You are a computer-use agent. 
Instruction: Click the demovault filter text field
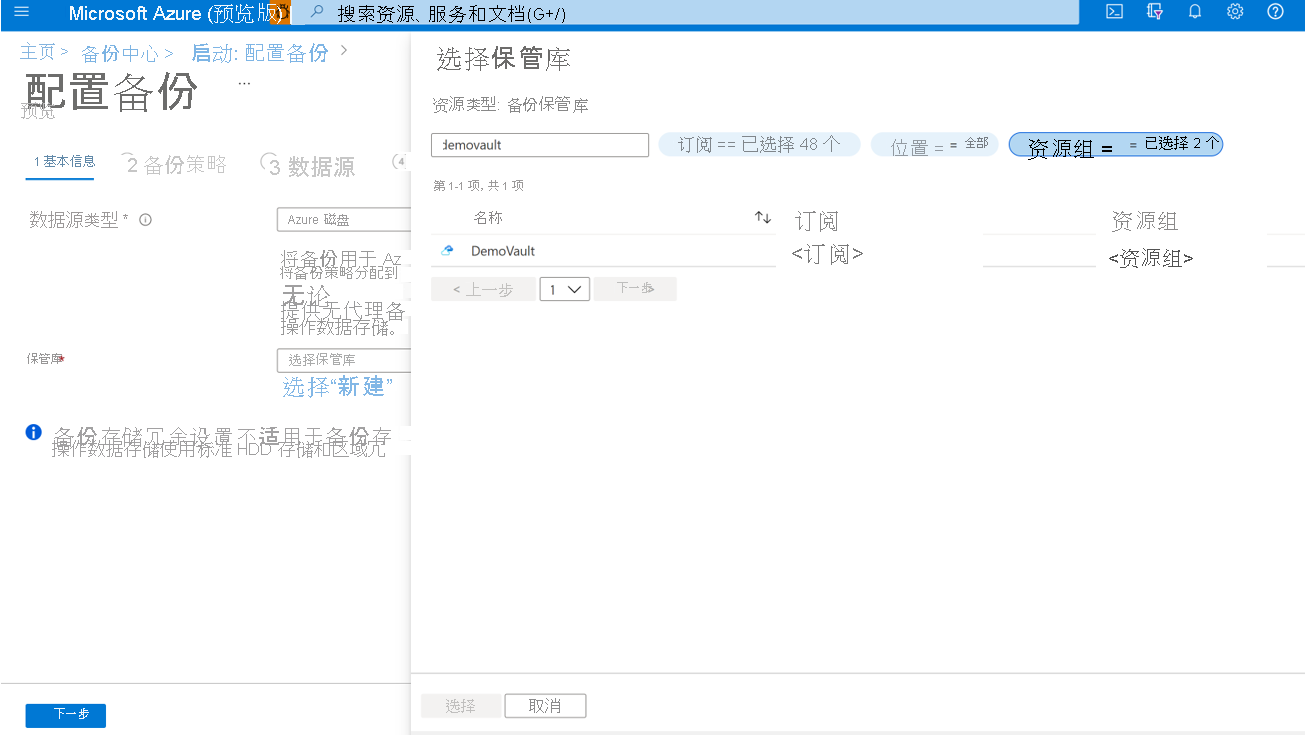coord(540,145)
